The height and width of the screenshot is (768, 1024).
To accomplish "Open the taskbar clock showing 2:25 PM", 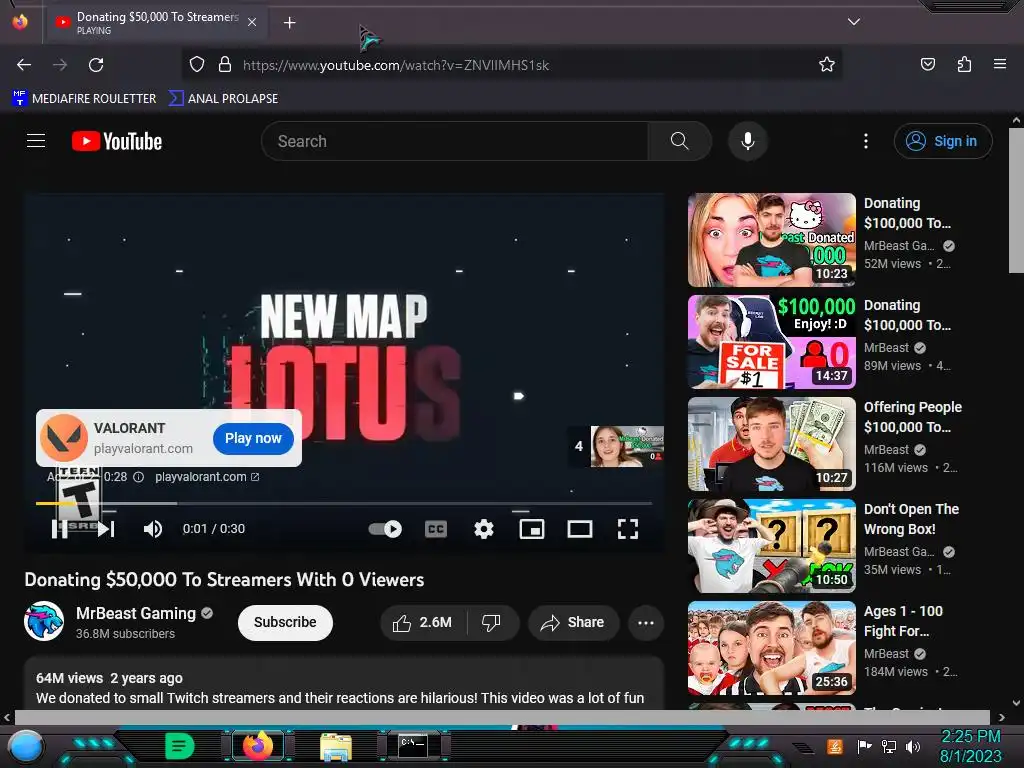I will (970, 746).
